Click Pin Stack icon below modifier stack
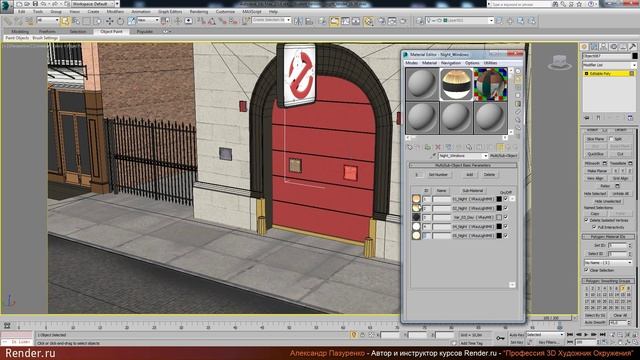This screenshot has width=640, height=360. [587, 118]
